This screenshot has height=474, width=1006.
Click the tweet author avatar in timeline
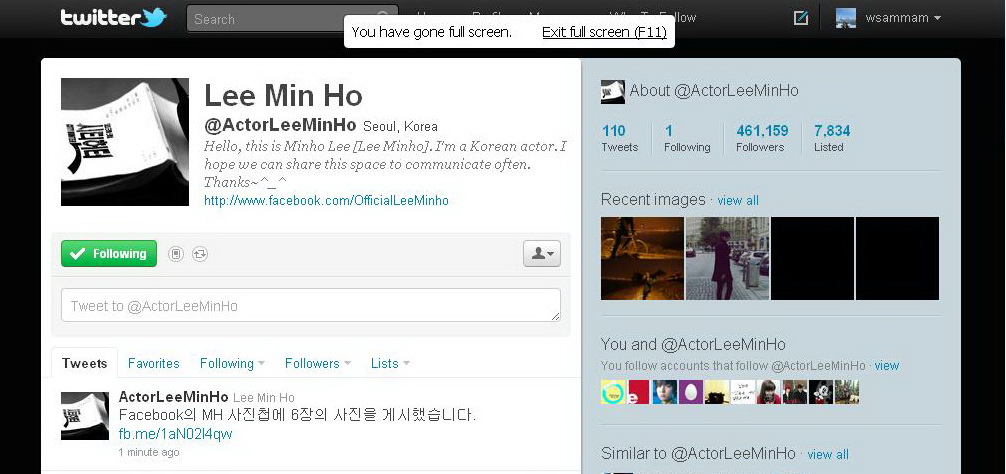85,416
